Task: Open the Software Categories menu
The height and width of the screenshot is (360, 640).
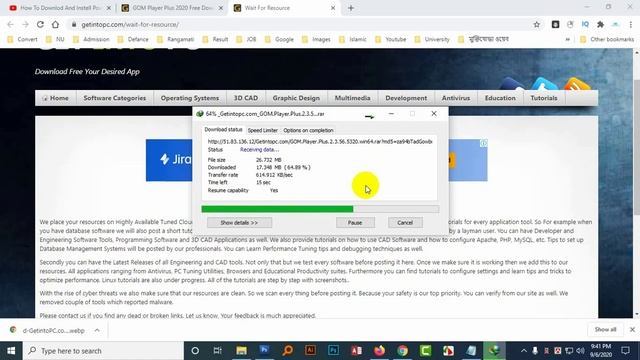Action: tap(115, 98)
